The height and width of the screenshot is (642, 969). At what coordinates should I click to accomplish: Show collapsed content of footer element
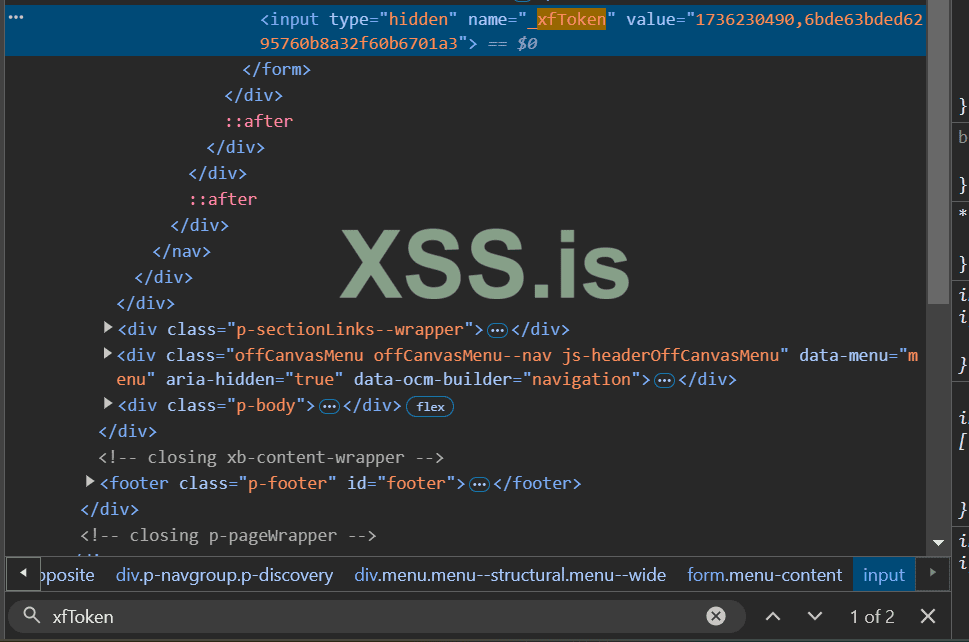coord(479,484)
